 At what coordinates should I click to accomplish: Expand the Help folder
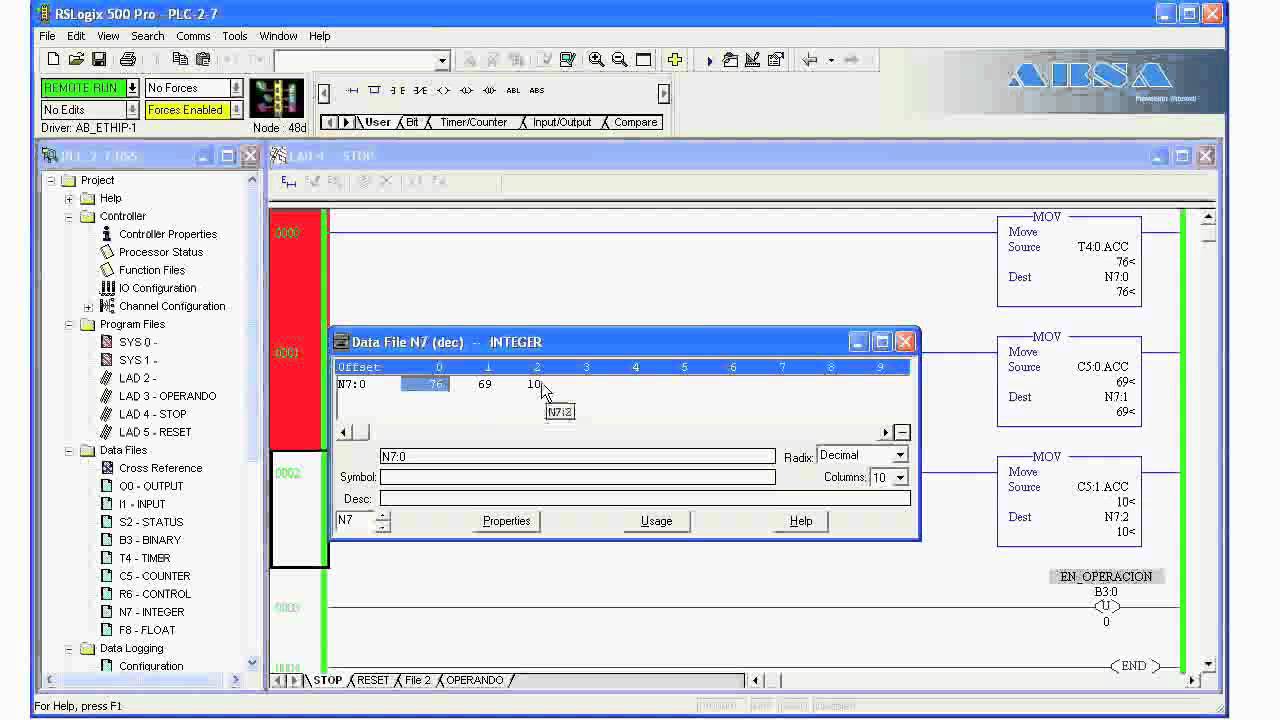[69, 198]
